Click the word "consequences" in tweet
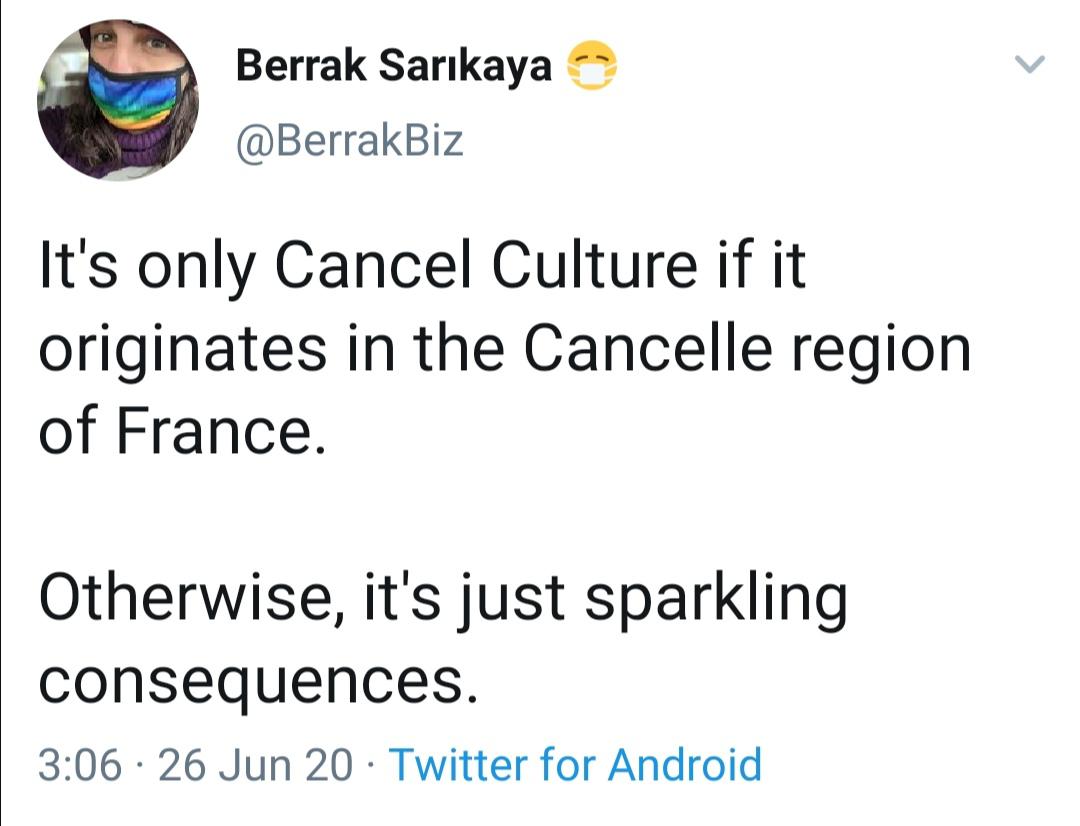 click(252, 682)
